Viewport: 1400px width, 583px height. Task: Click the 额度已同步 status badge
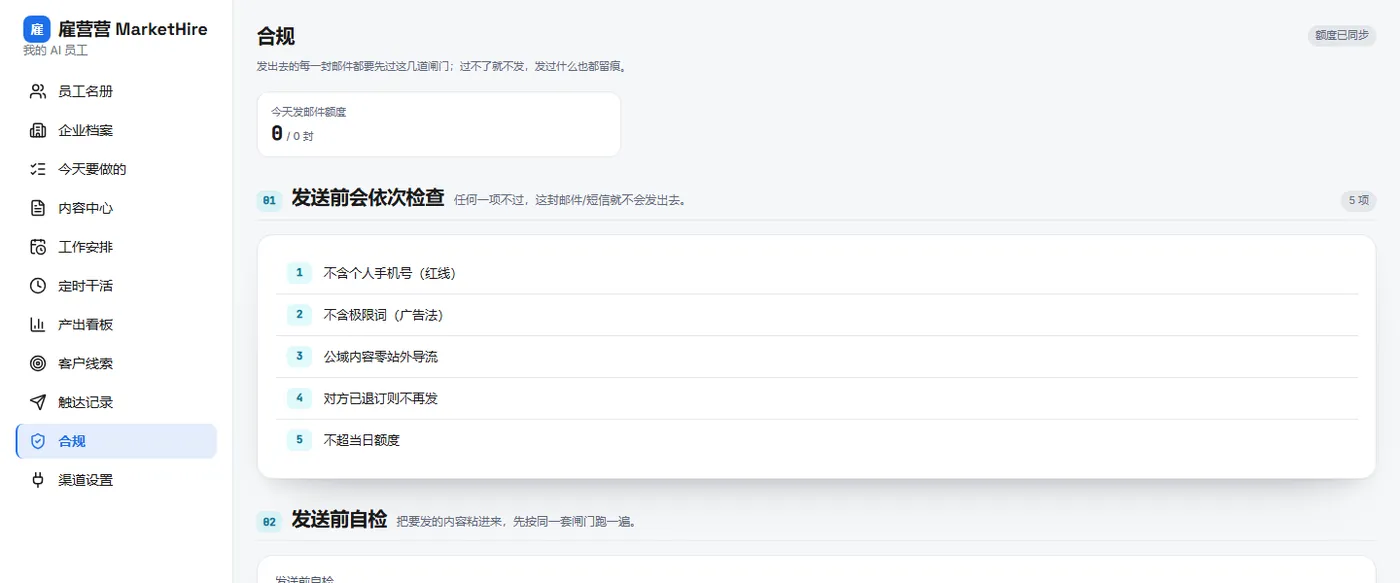coord(1341,36)
